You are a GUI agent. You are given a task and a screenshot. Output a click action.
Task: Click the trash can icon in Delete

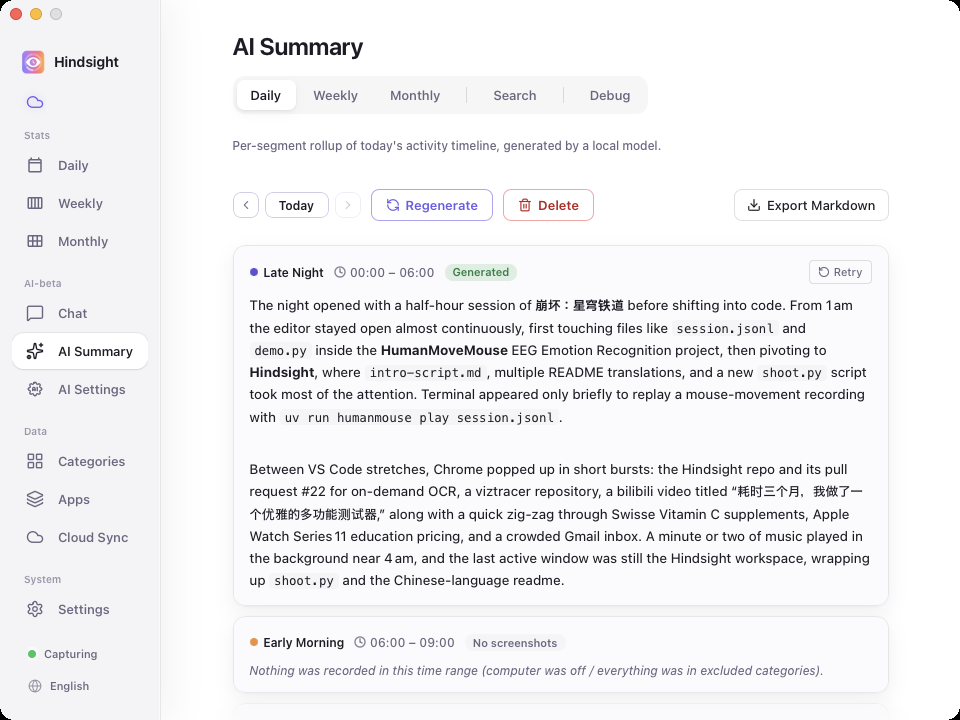click(x=525, y=205)
